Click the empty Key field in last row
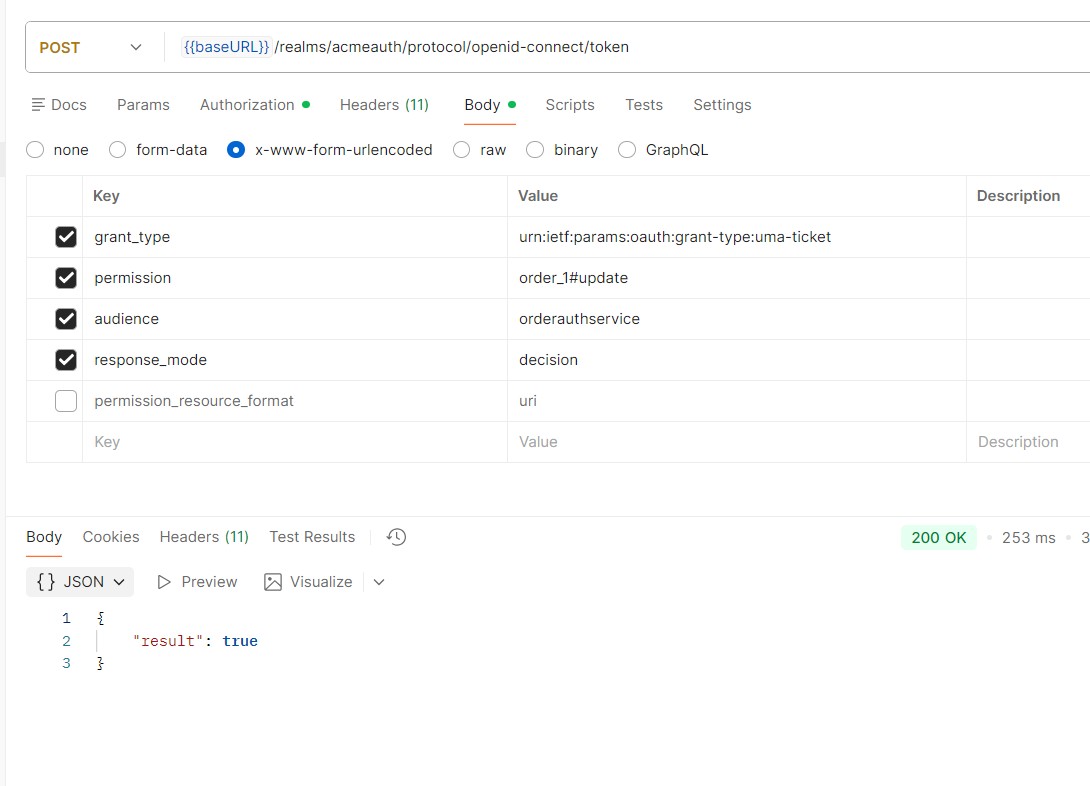The image size is (1090, 786). coord(290,442)
